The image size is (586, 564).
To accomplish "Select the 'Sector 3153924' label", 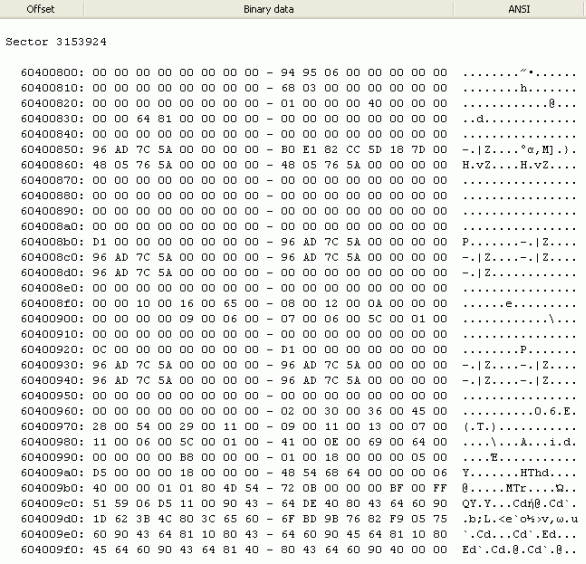I will coord(56,41).
